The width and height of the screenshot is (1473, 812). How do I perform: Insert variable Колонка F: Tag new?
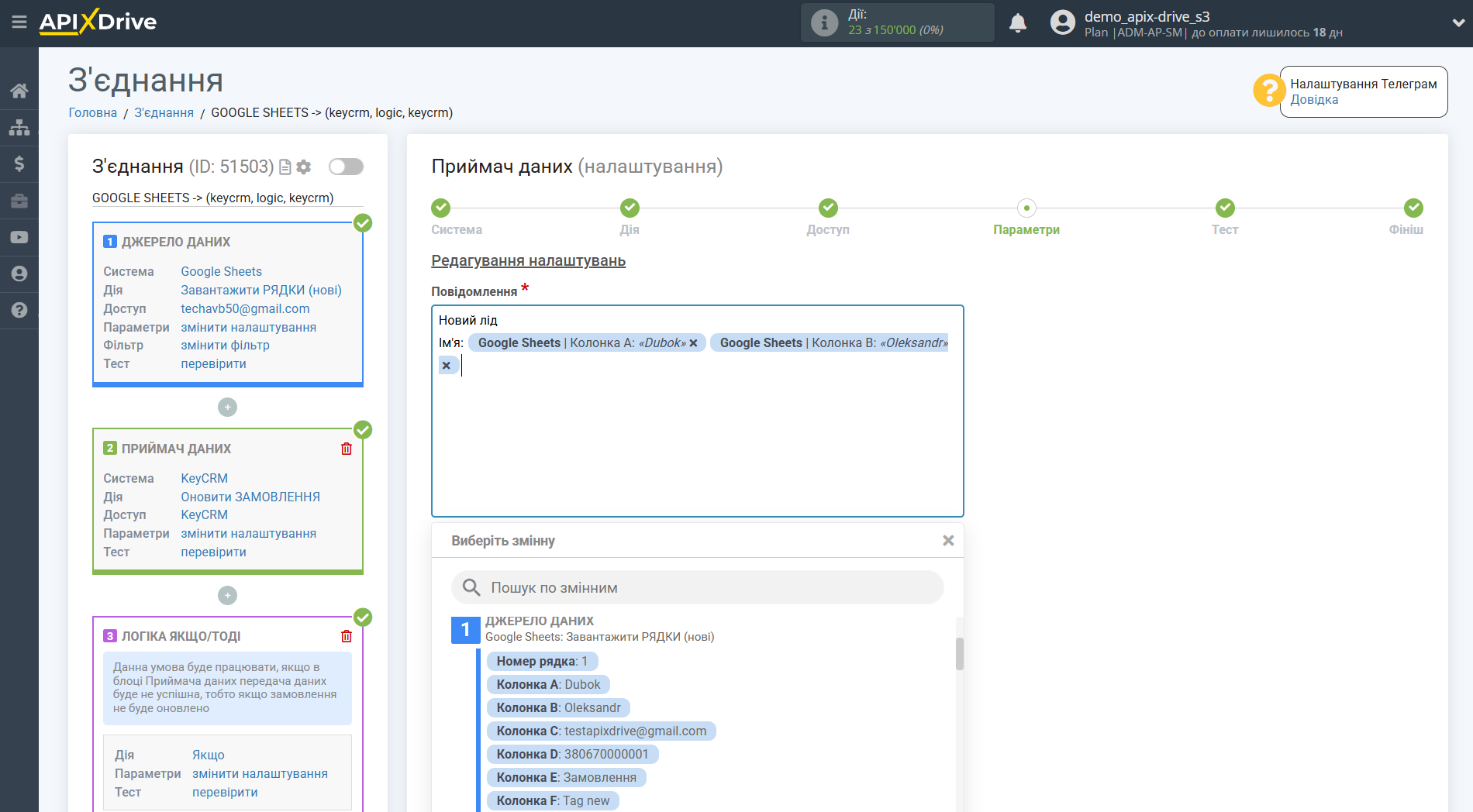(x=553, y=800)
